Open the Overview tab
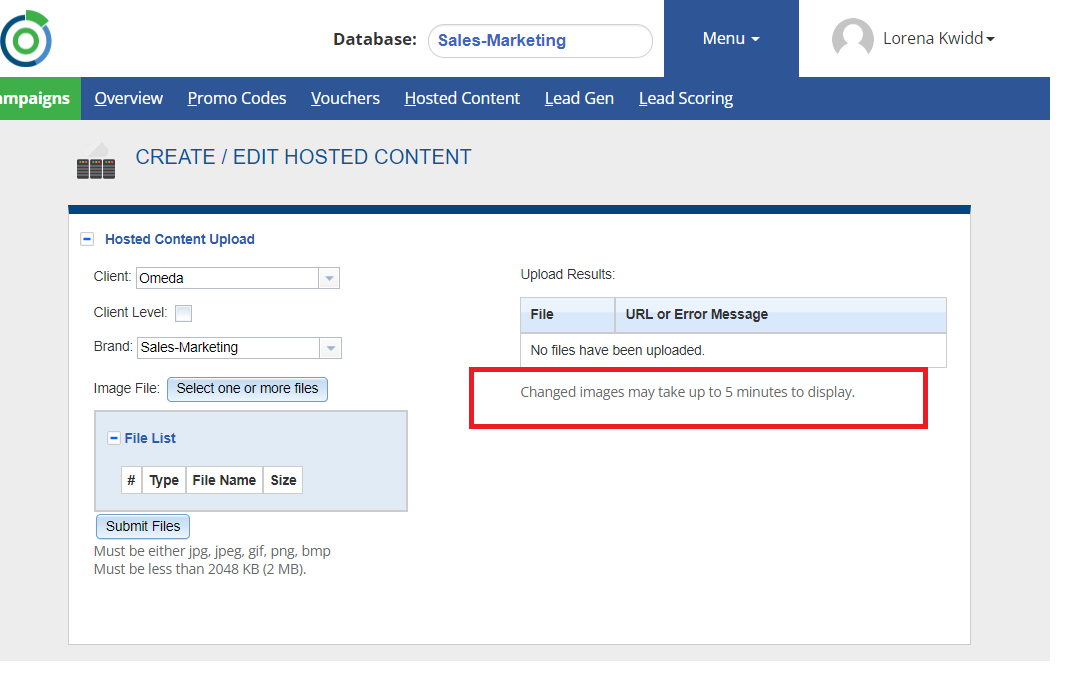The height and width of the screenshot is (688, 1072). click(128, 98)
